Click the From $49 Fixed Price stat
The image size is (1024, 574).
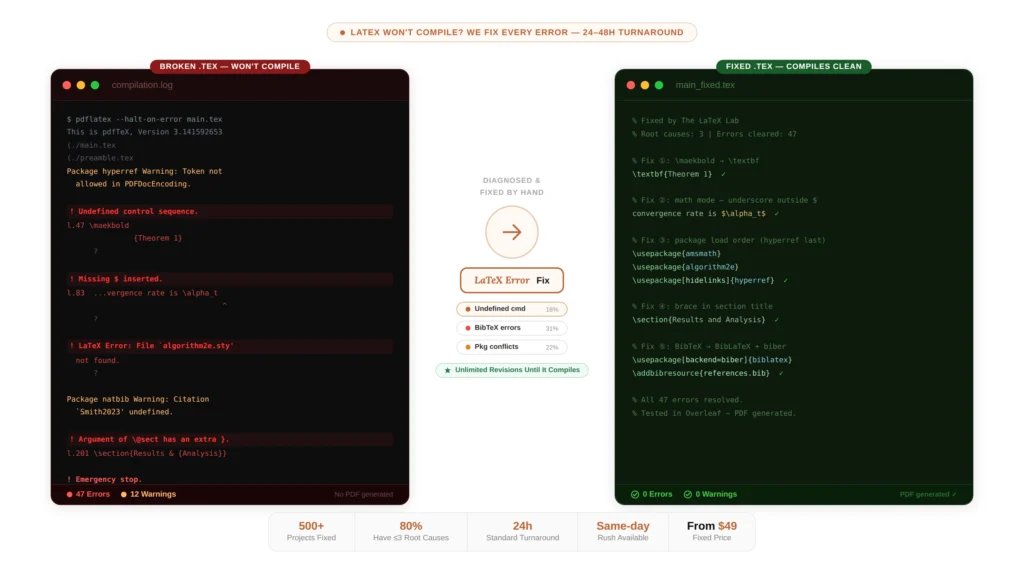712,532
